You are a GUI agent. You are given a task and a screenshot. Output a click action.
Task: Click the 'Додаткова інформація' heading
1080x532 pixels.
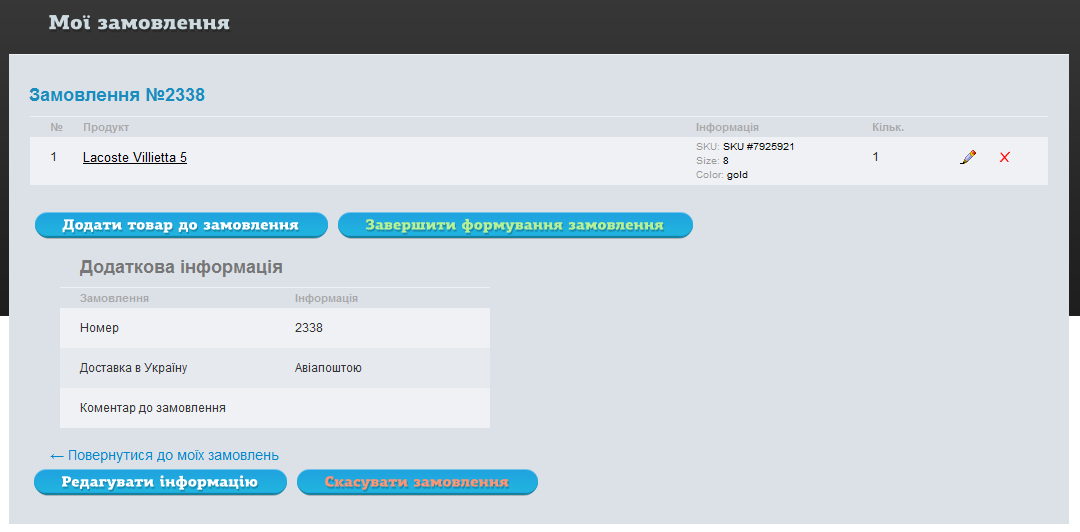181,267
